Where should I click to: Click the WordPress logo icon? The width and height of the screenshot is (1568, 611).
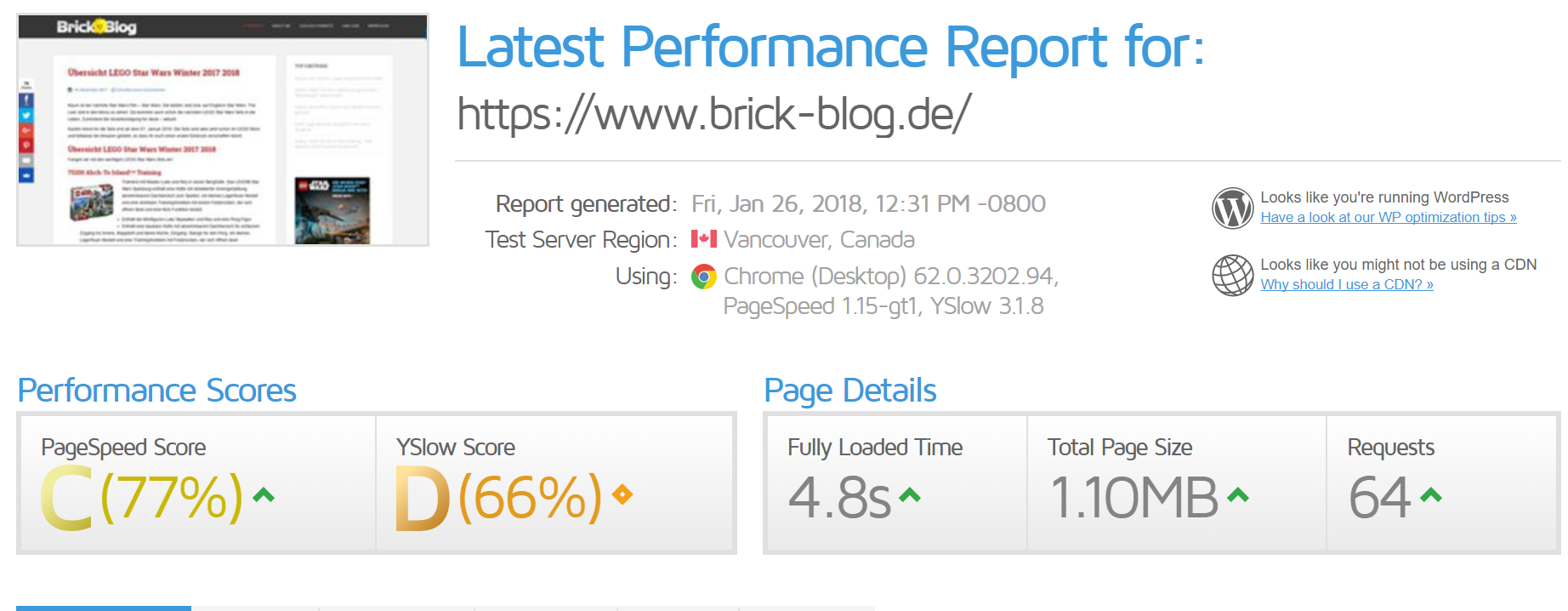point(1232,208)
